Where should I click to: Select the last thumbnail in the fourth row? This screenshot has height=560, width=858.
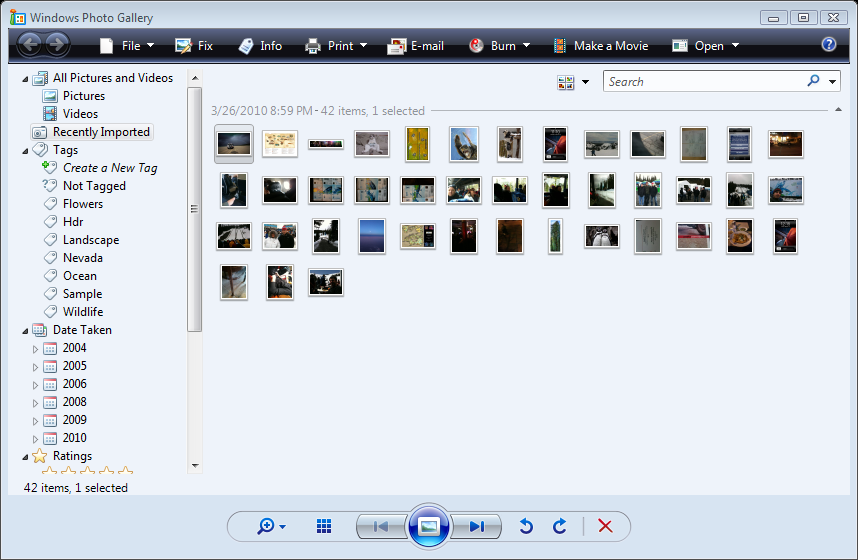[x=326, y=282]
